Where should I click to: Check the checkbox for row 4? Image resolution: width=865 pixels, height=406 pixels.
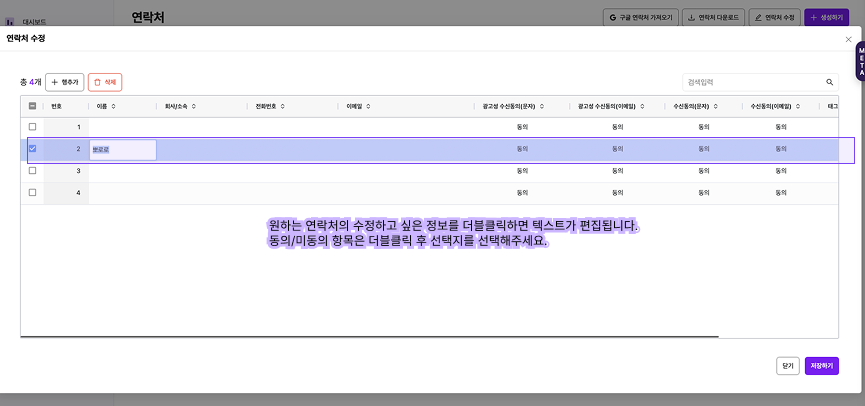32,192
